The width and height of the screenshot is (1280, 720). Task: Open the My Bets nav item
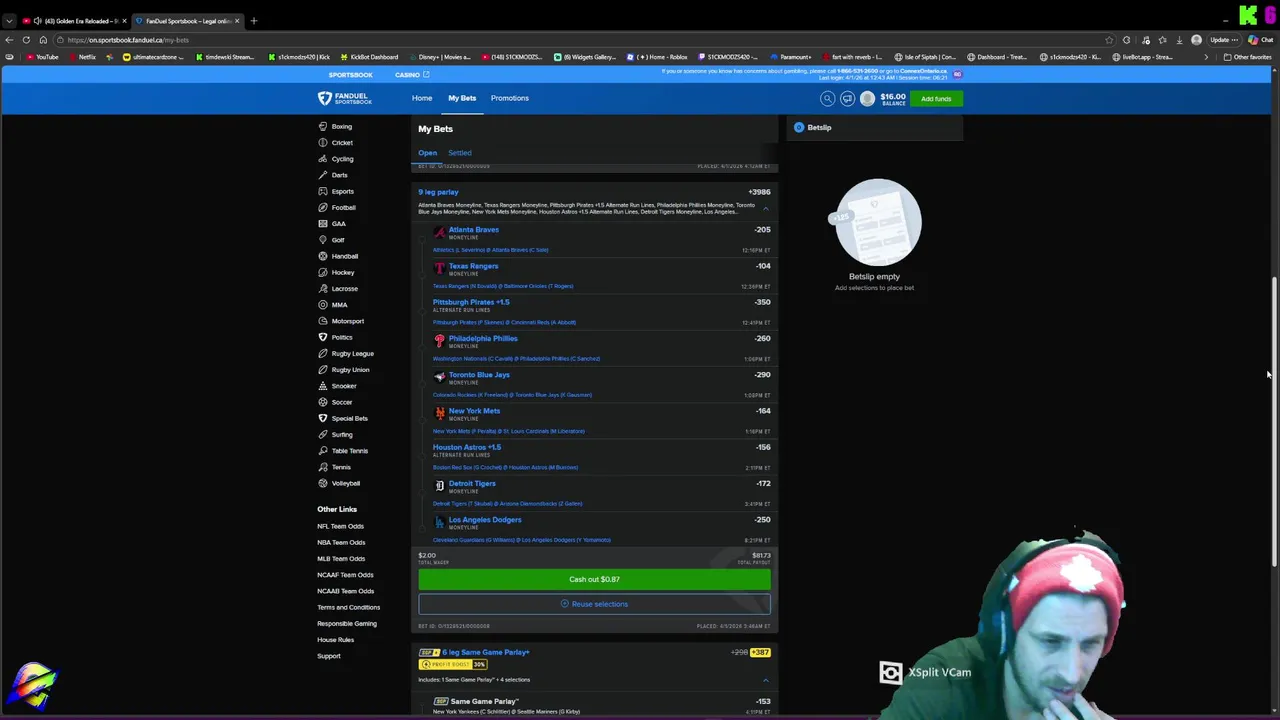tap(462, 98)
